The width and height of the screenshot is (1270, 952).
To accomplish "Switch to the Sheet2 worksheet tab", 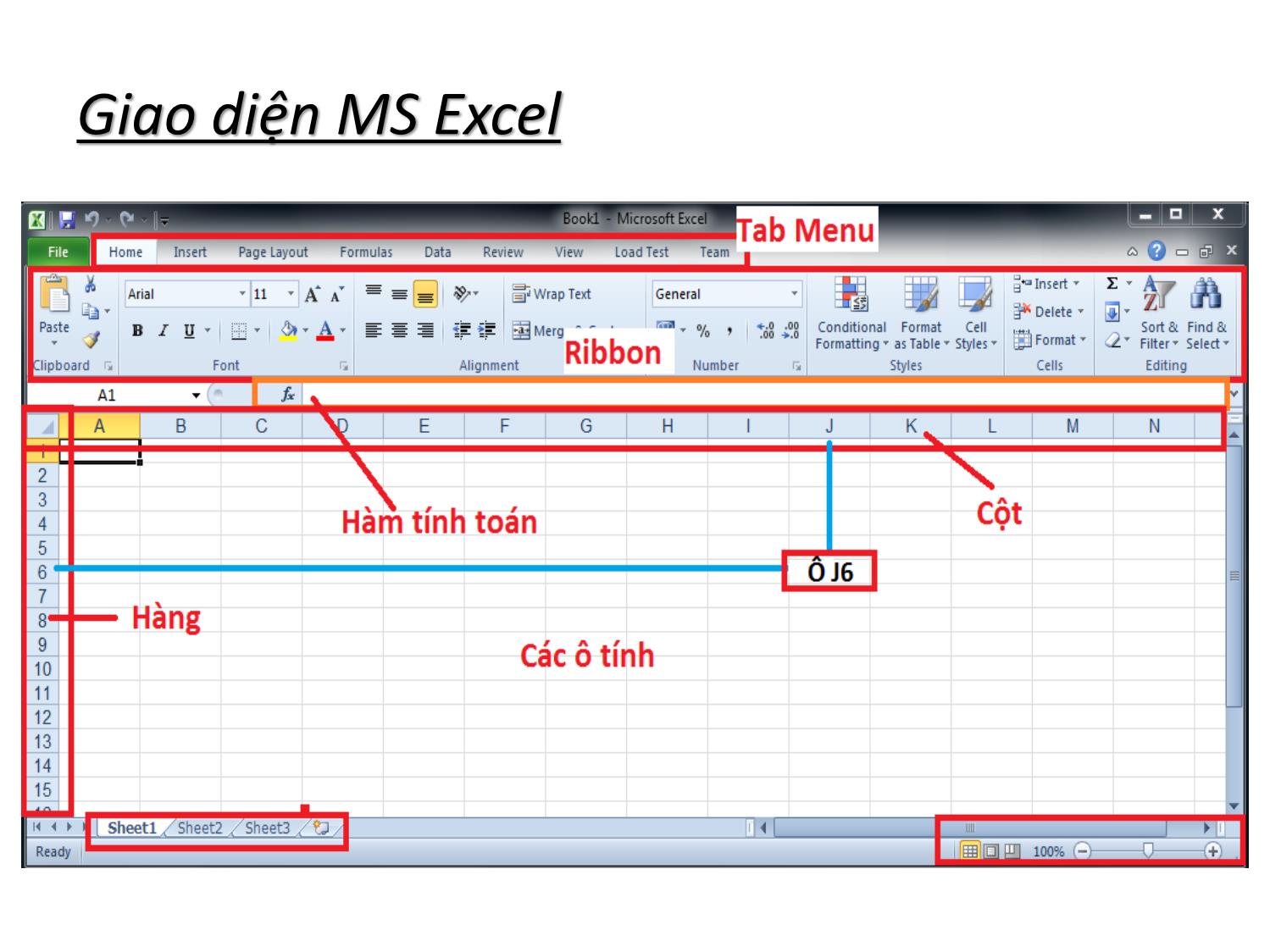I will pyautogui.click(x=200, y=827).
